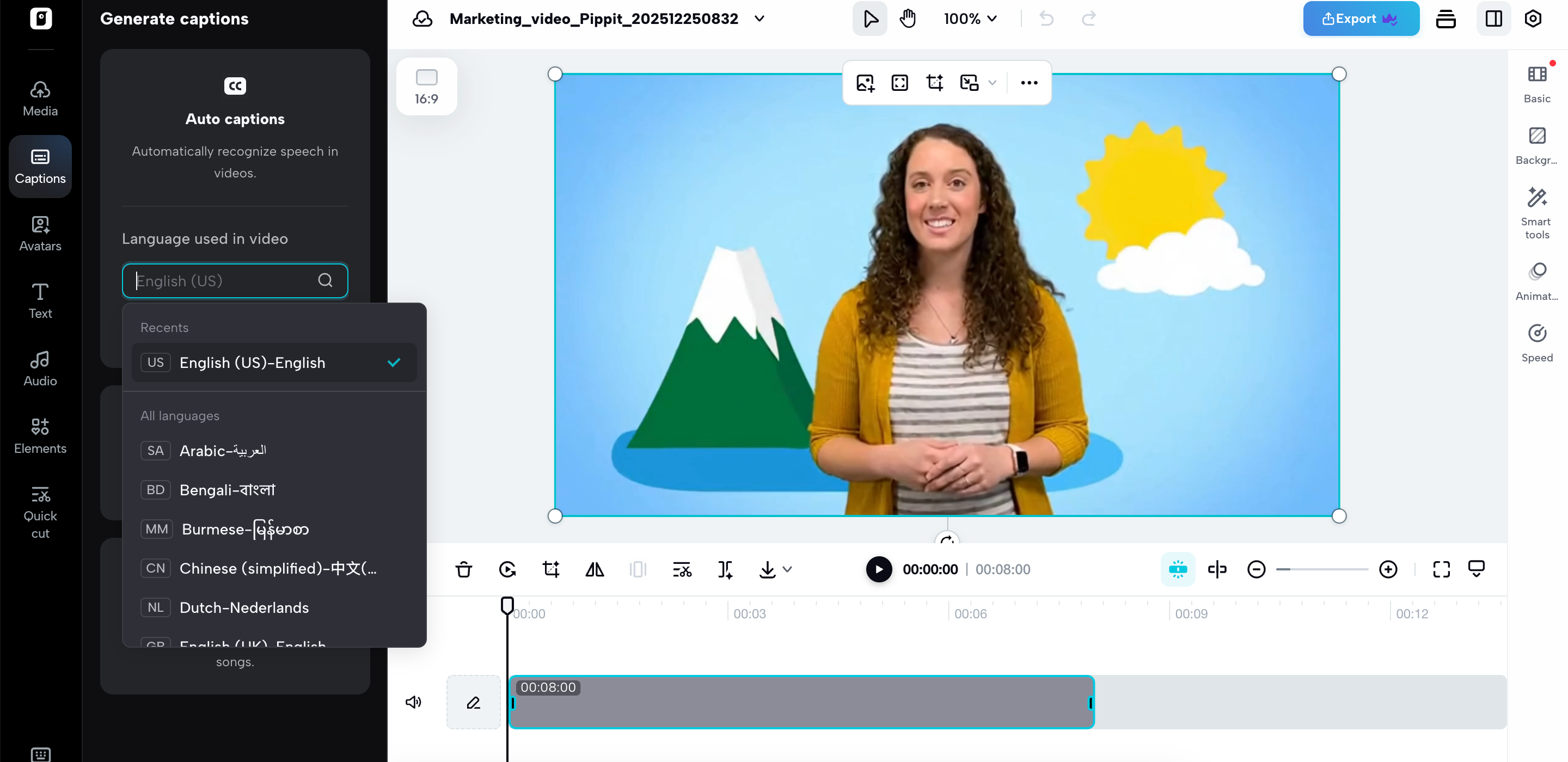This screenshot has width=1568, height=762.
Task: Open the Smart tools panel
Action: pos(1536,211)
